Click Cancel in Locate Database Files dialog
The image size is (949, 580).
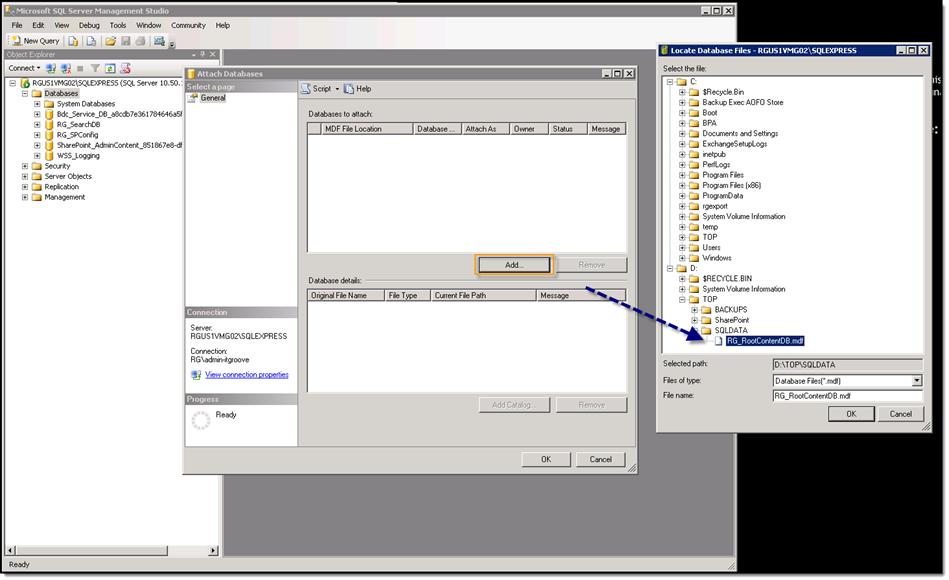900,414
